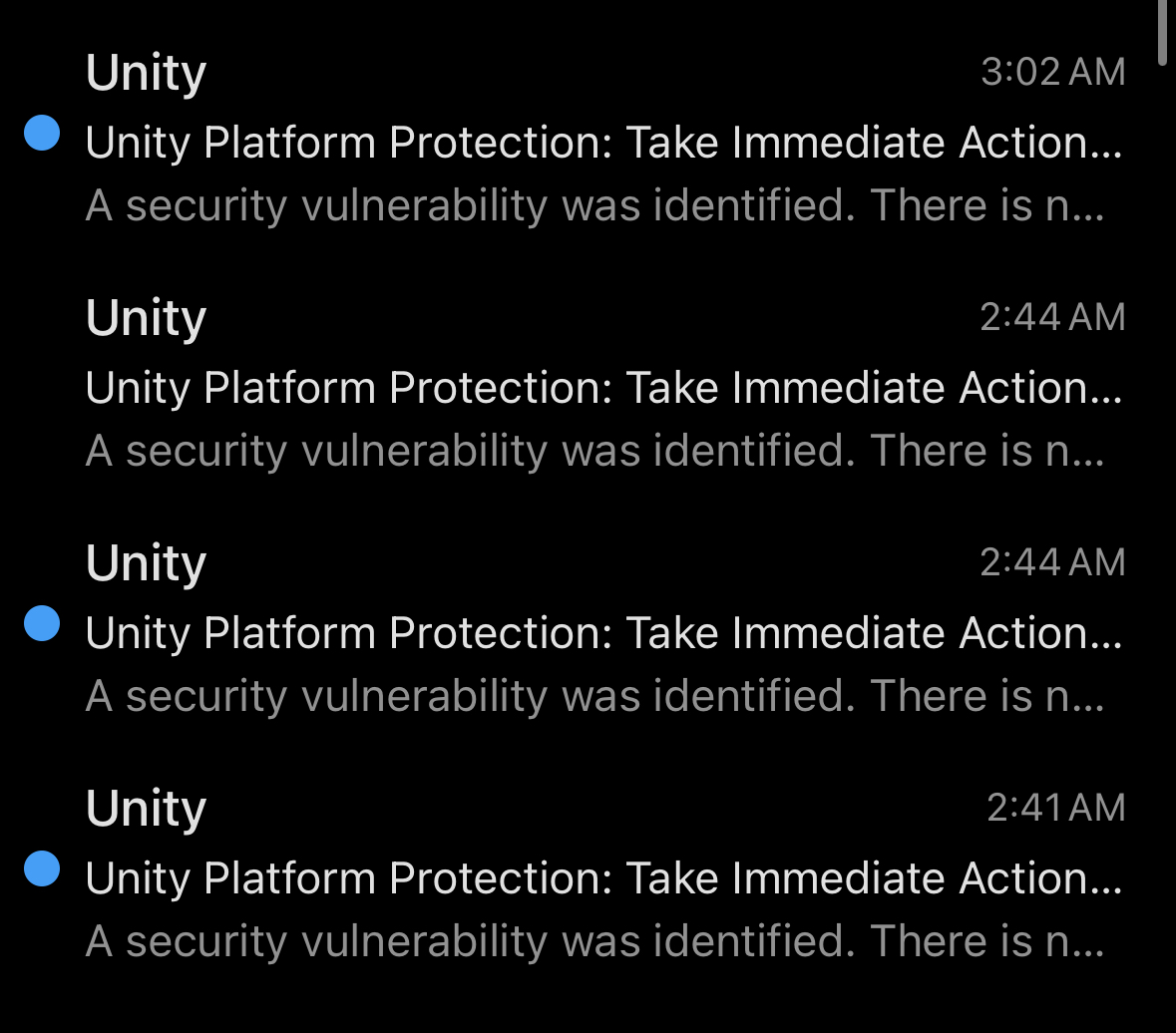Select the Unity sender name on the read 2:44 AM email
The image size is (1176, 1033).
coord(146,318)
